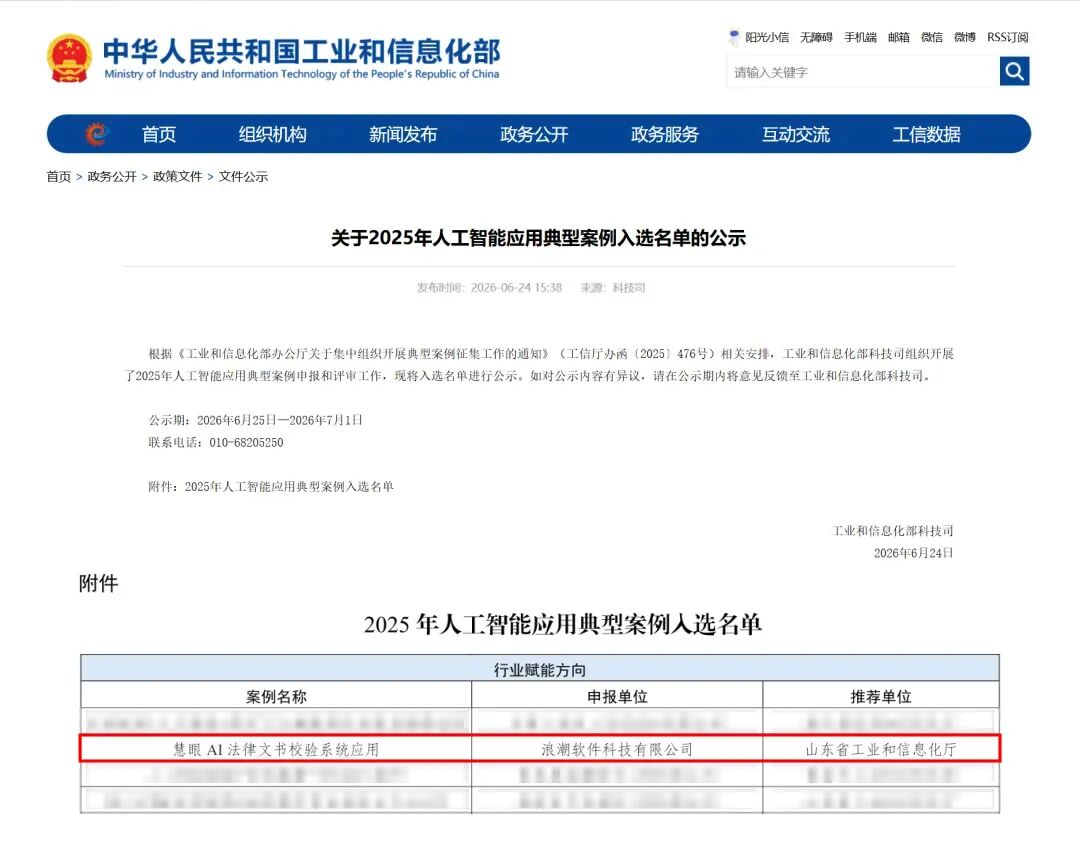The width and height of the screenshot is (1080, 851).
Task: Open the 政务服务 navigation tab
Action: (x=665, y=134)
